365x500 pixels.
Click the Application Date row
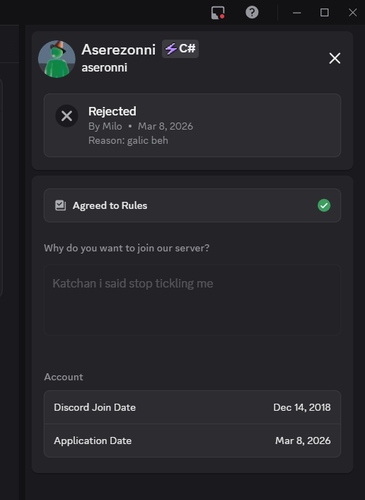192,441
